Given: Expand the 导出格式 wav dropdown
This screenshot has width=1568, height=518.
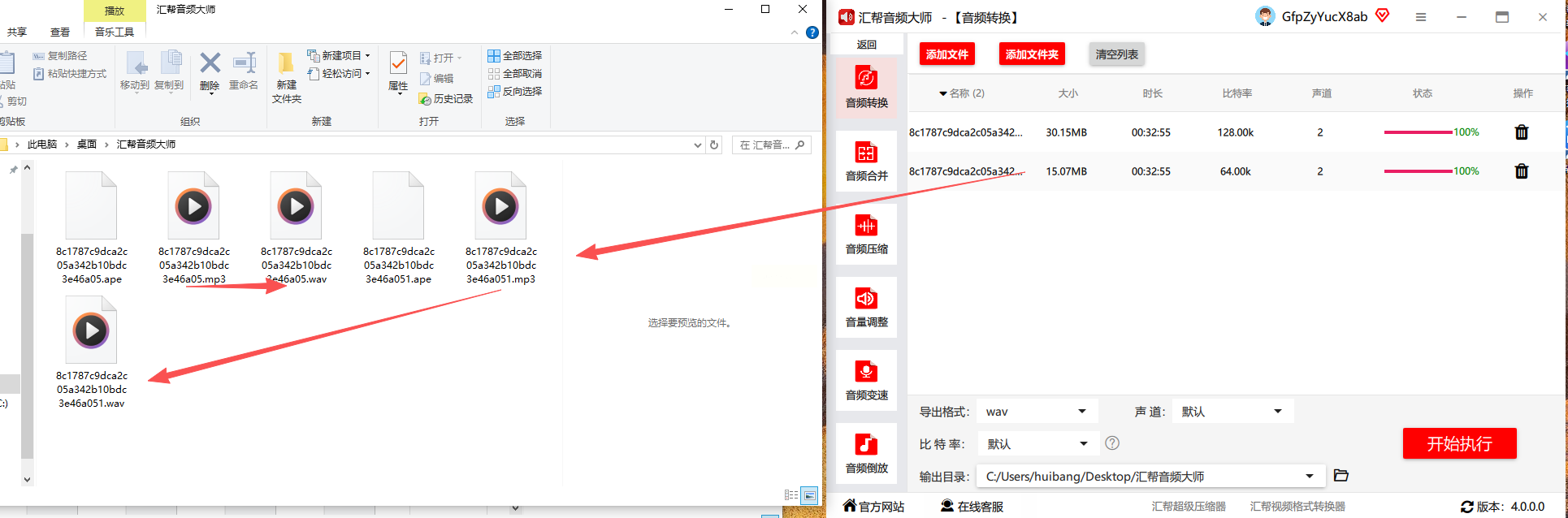Looking at the screenshot, I should pyautogui.click(x=1037, y=412).
